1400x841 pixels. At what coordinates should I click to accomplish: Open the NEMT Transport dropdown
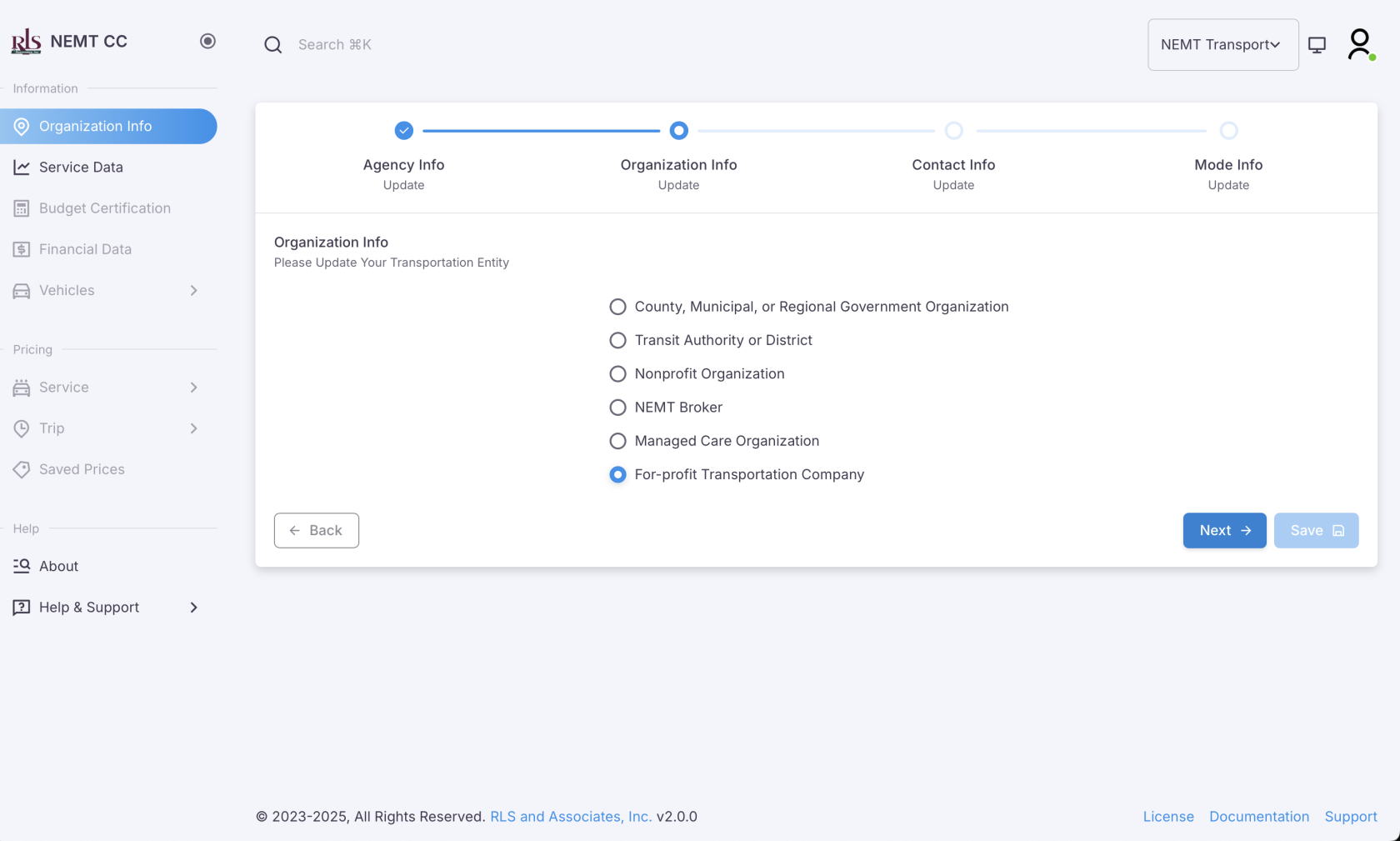coord(1222,44)
